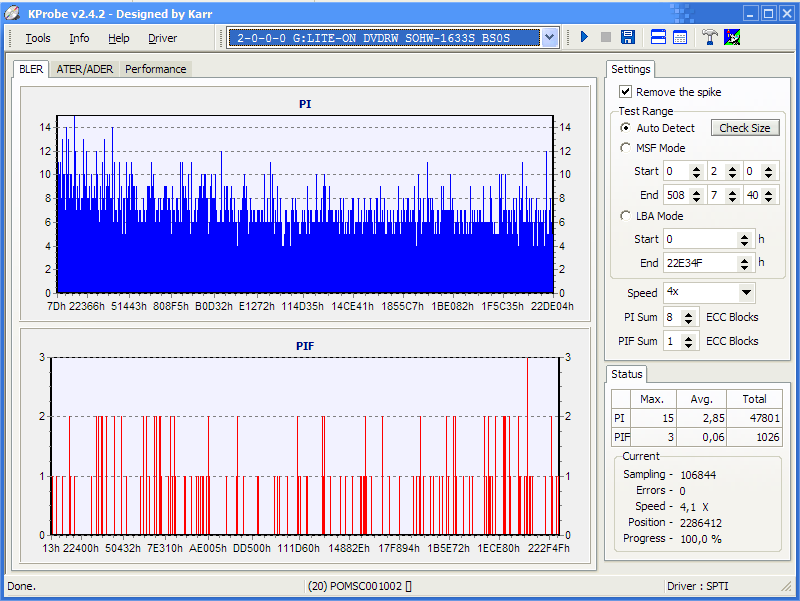
Task: Click the PIF Sum value field
Action: click(672, 341)
